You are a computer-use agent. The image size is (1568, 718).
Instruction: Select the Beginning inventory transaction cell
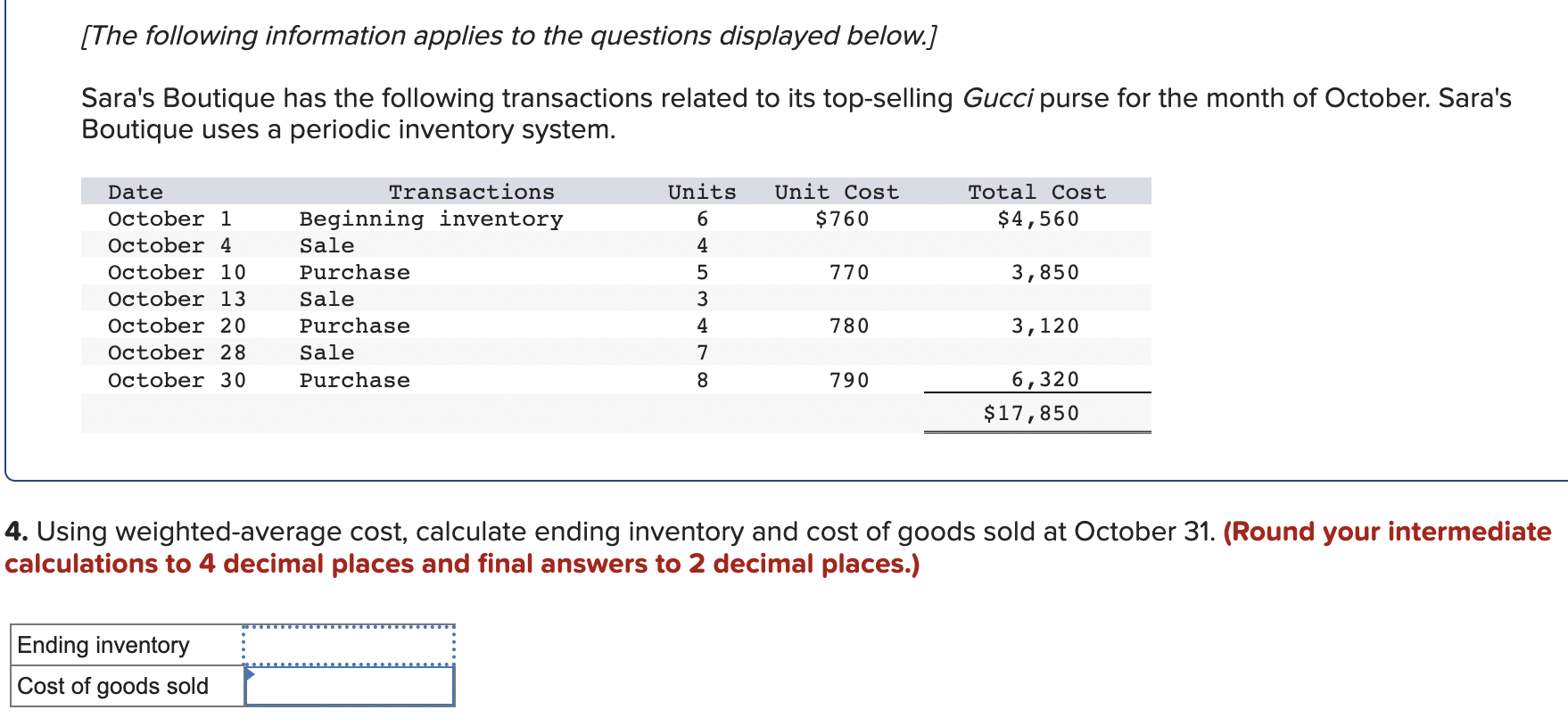(x=431, y=219)
